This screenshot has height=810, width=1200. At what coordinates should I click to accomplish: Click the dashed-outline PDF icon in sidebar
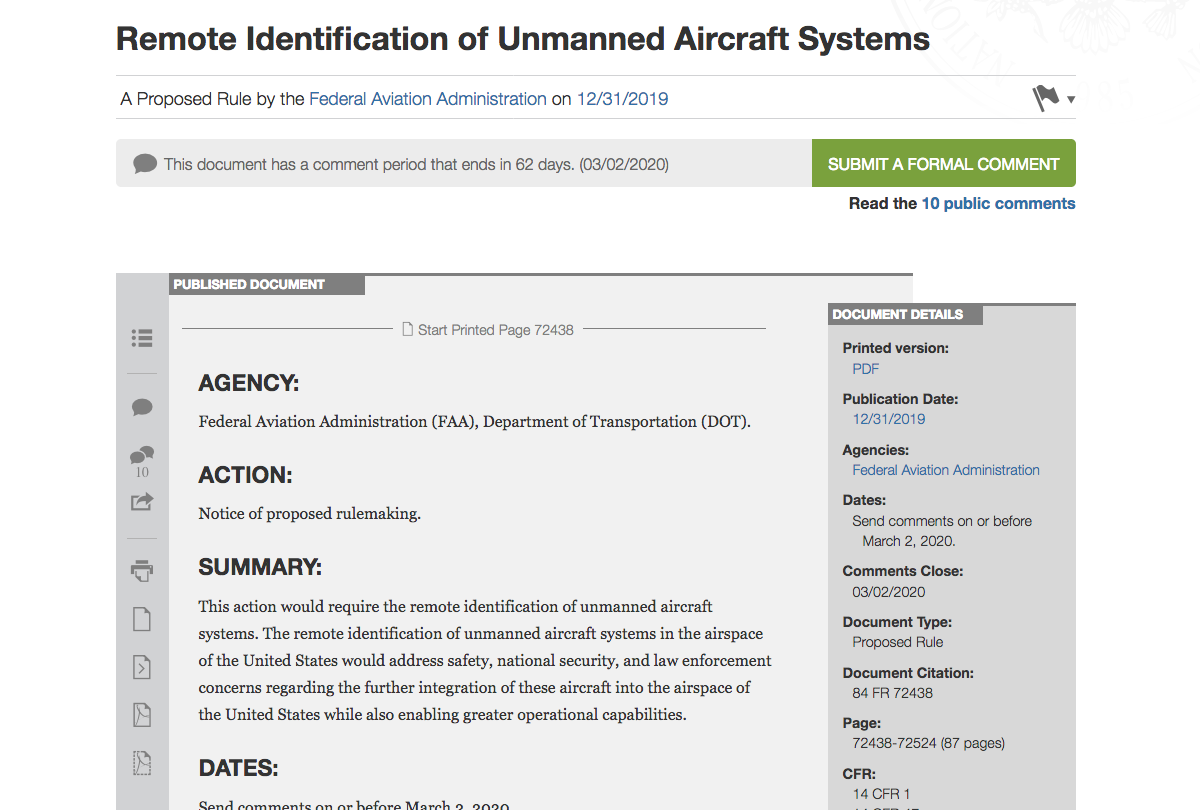142,763
